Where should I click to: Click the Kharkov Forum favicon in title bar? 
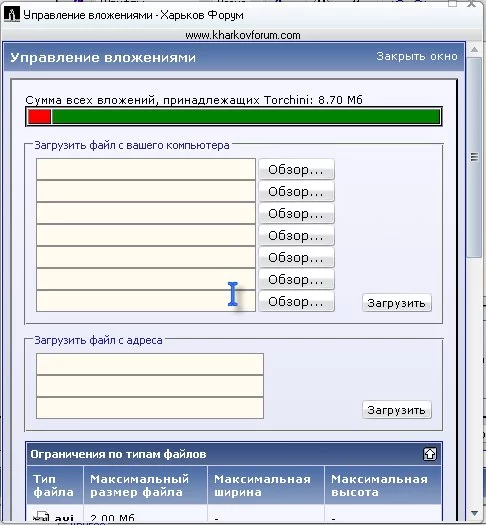(12, 15)
